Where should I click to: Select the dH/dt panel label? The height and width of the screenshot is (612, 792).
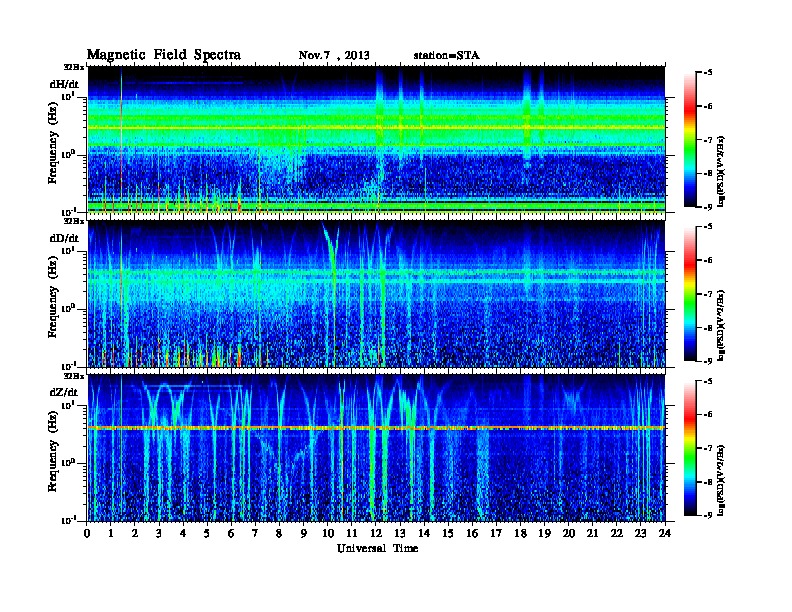pos(64,84)
